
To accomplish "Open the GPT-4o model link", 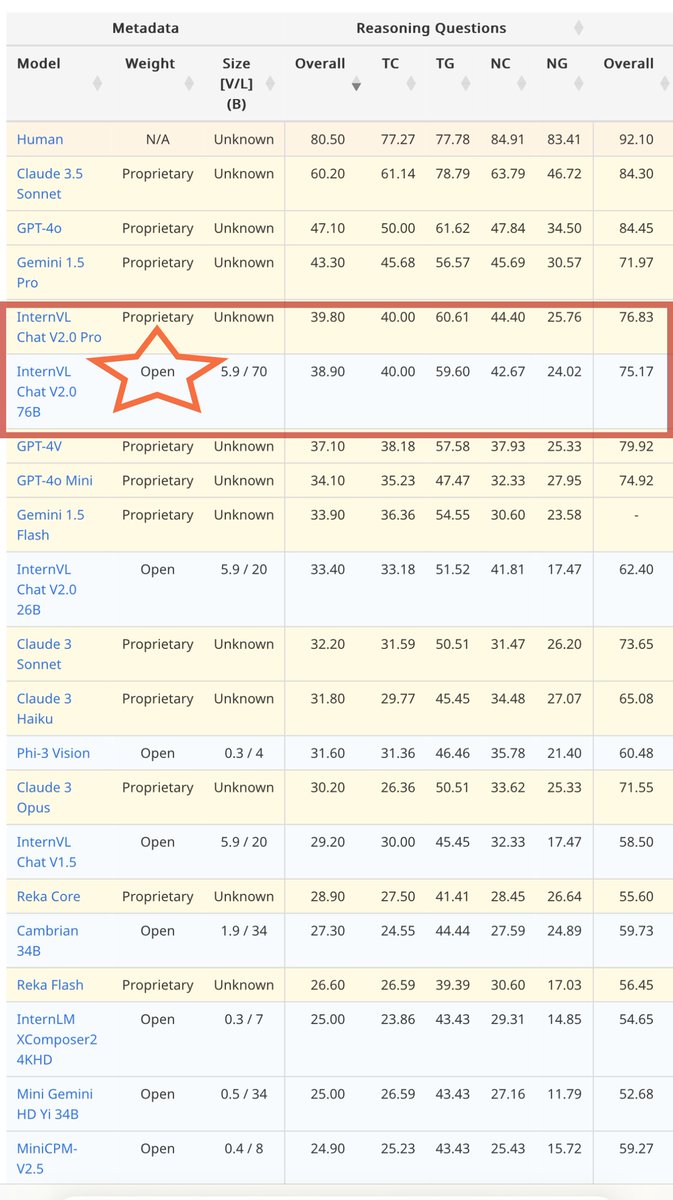I will click(39, 228).
